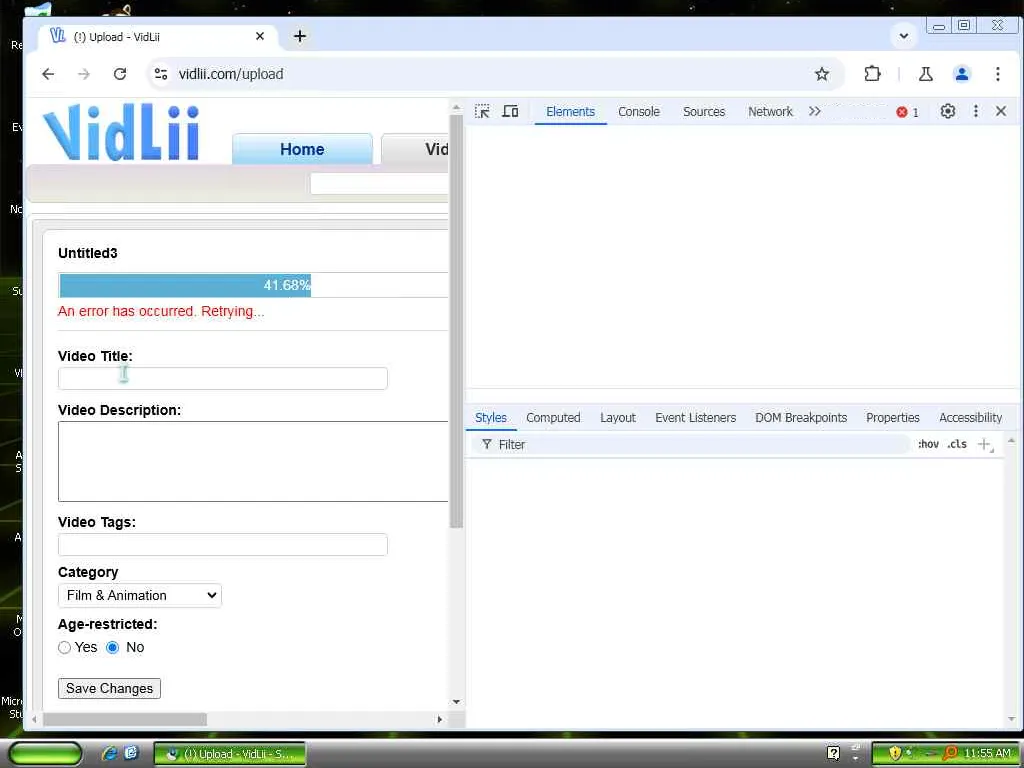This screenshot has height=768, width=1024.
Task: Click the DevTools error count badge
Action: pos(907,112)
